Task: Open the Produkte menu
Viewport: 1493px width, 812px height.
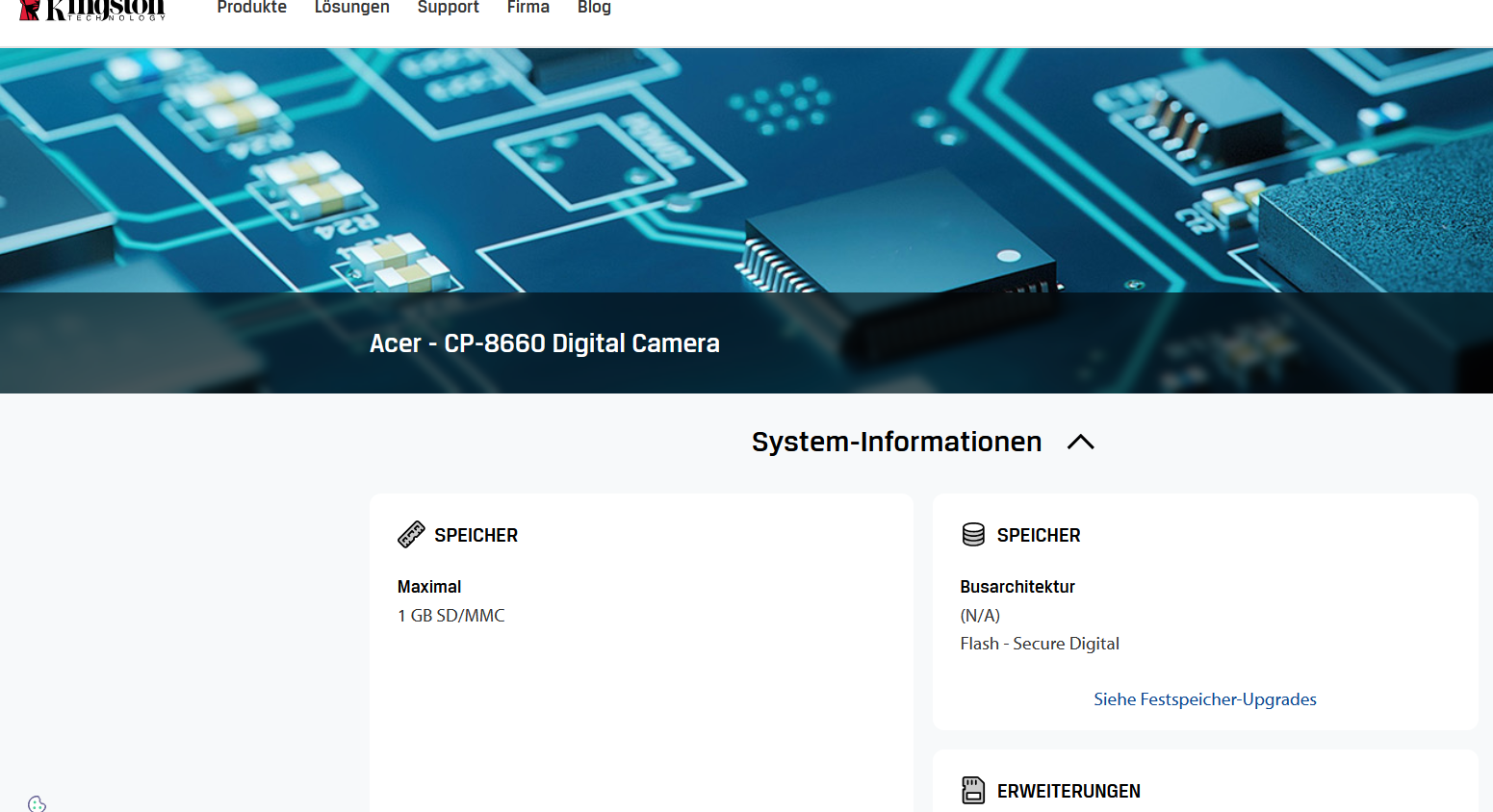Action: (252, 8)
